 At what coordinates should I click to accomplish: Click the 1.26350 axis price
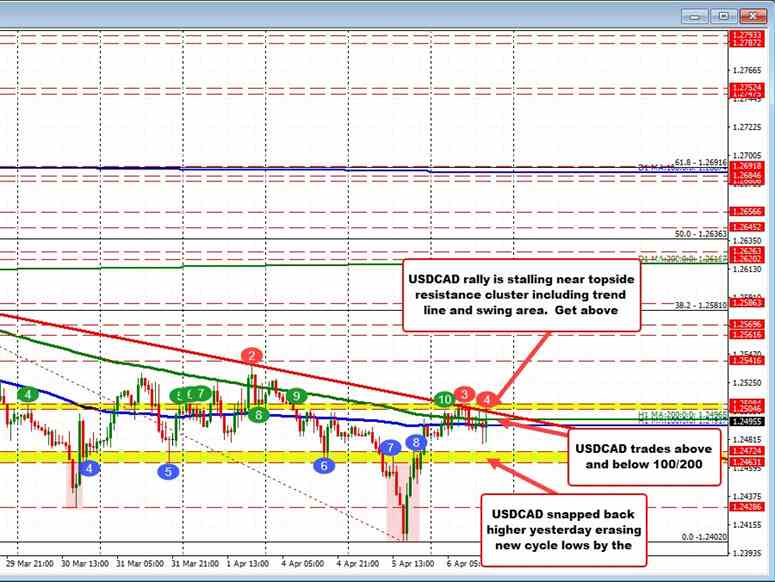(746, 241)
